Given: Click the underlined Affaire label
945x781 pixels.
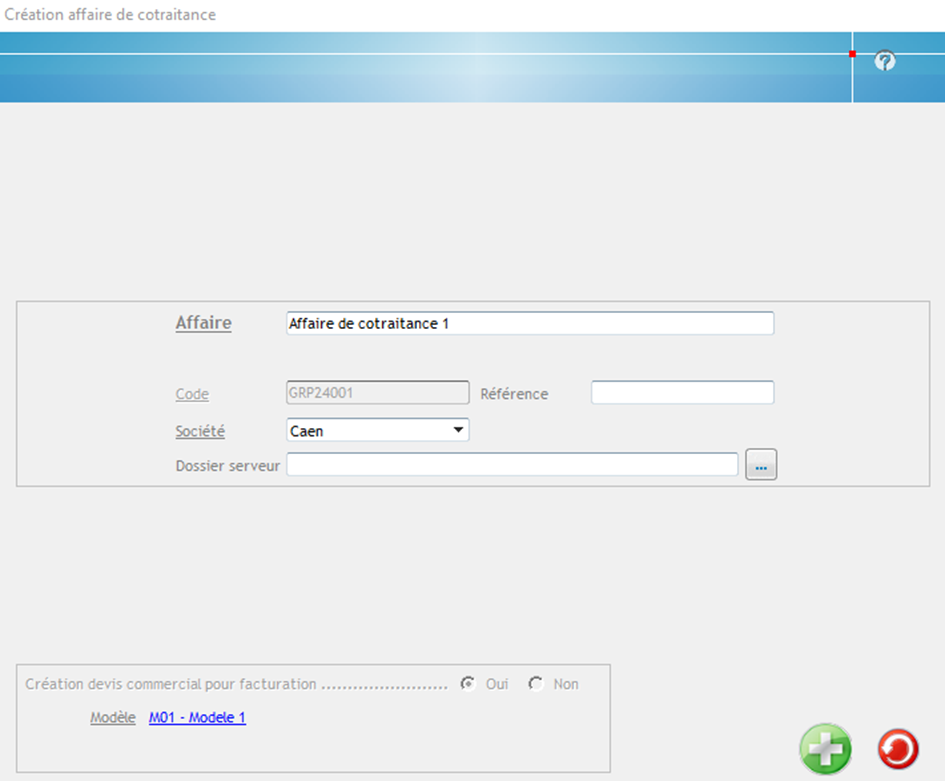Looking at the screenshot, I should point(203,323).
